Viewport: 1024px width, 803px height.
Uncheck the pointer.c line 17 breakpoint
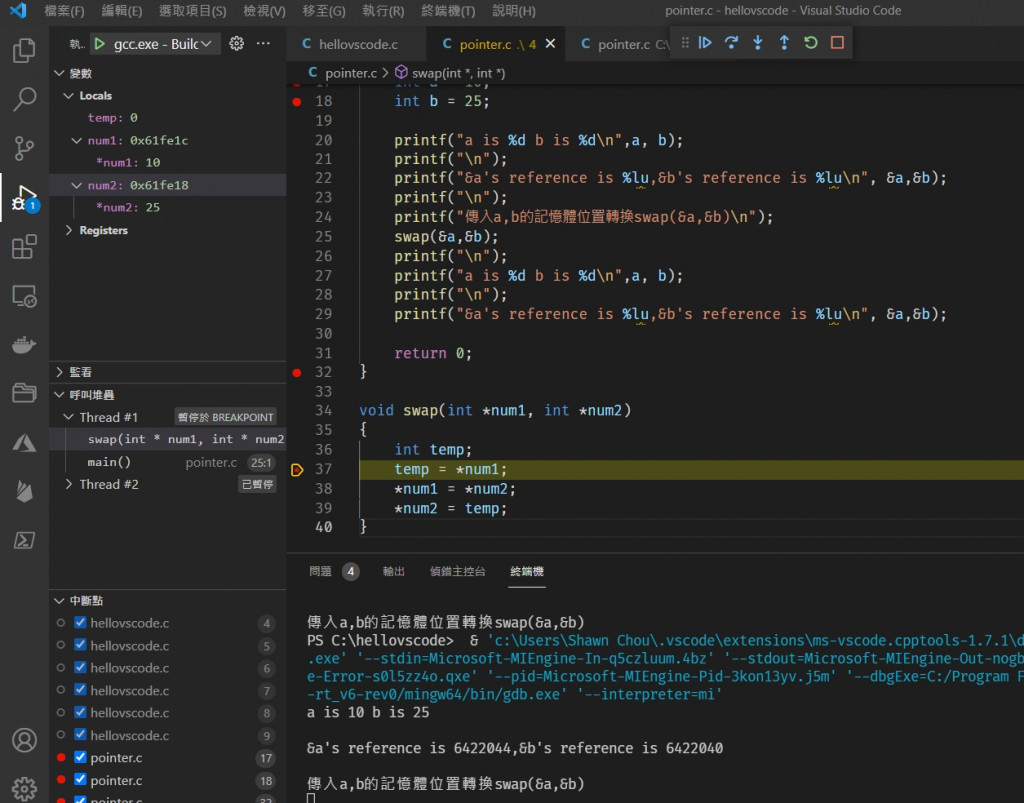click(x=81, y=758)
